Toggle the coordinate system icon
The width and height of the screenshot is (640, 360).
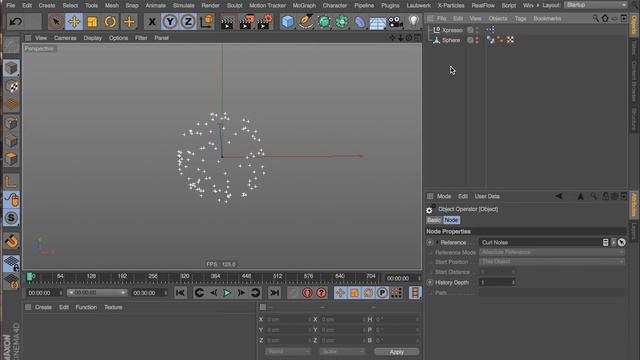point(207,21)
